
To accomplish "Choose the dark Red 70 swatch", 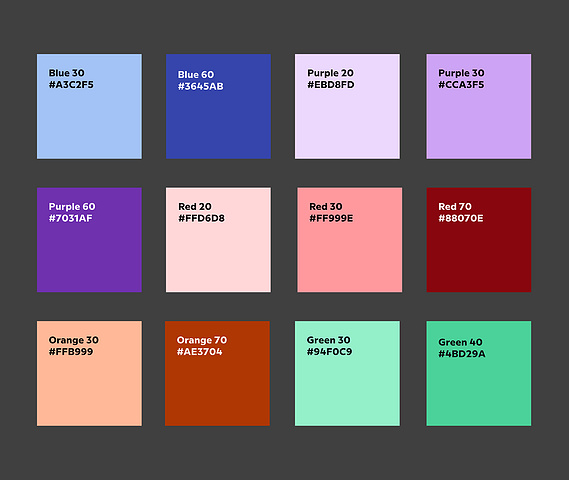I will [x=479, y=240].
